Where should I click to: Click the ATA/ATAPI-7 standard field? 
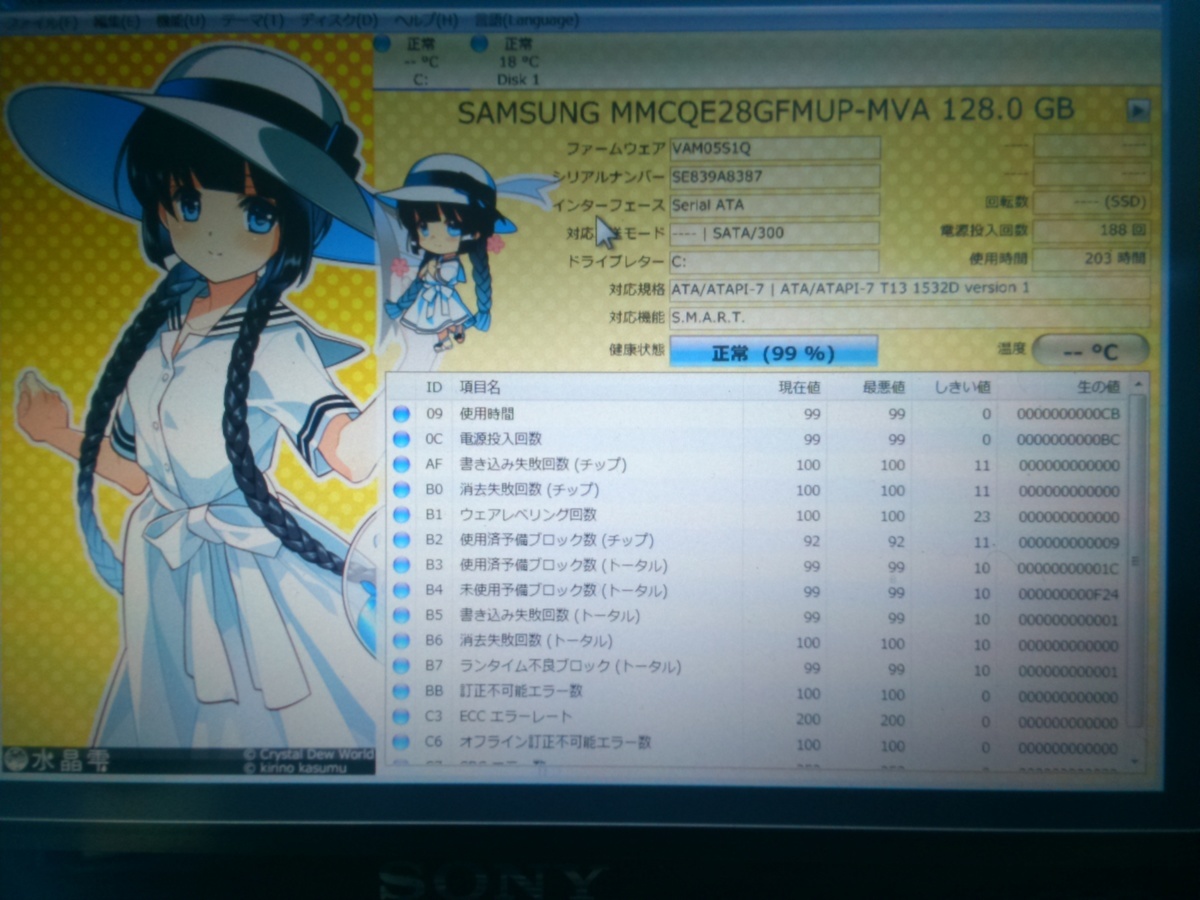pyautogui.click(x=909, y=289)
